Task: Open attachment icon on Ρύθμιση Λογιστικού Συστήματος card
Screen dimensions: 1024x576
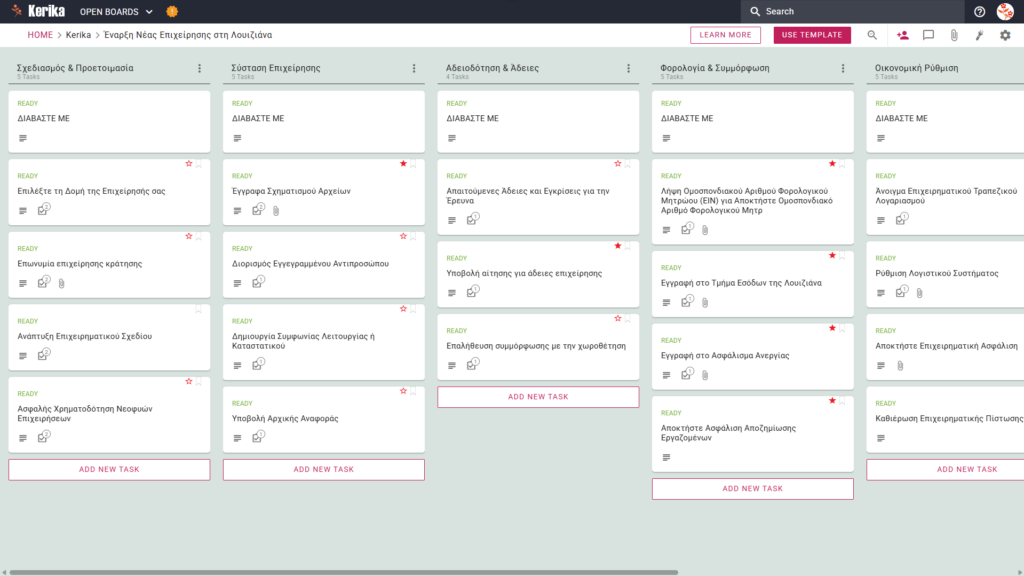Action: click(x=920, y=293)
